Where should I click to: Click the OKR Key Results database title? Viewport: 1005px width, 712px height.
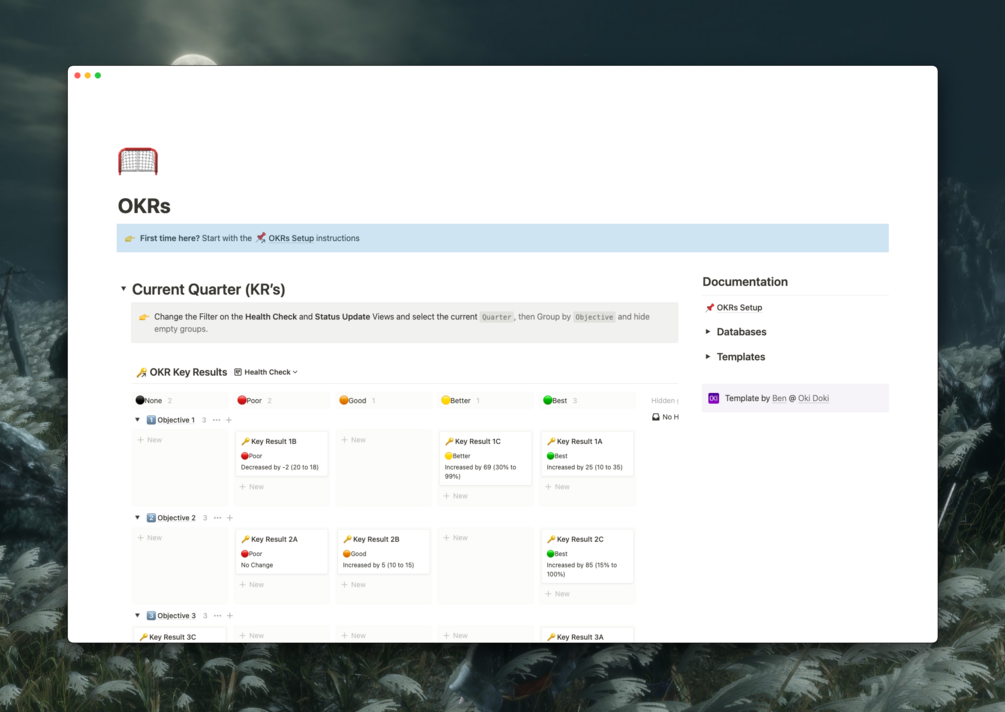pyautogui.click(x=188, y=372)
